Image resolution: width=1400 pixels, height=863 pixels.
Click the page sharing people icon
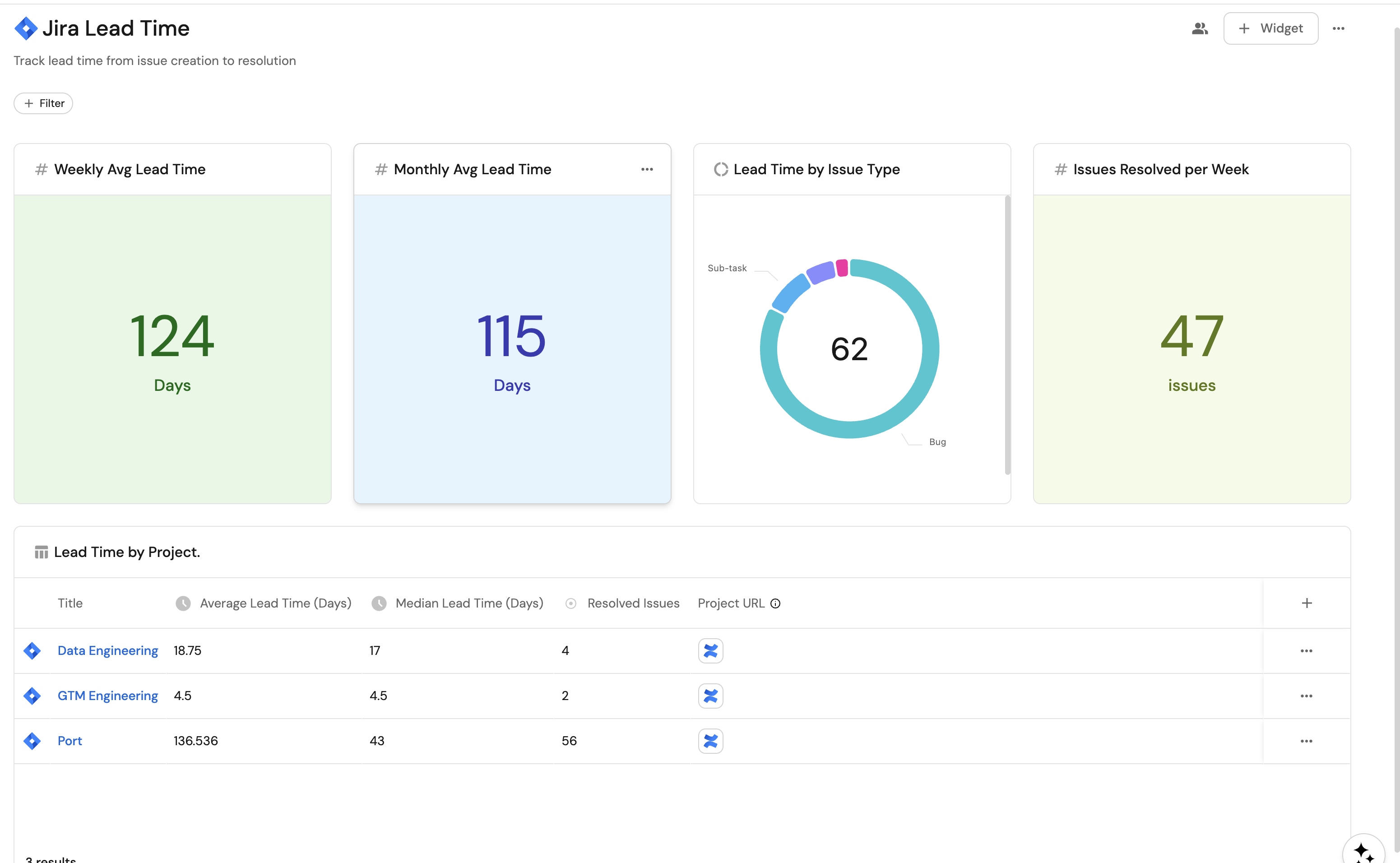click(1200, 28)
